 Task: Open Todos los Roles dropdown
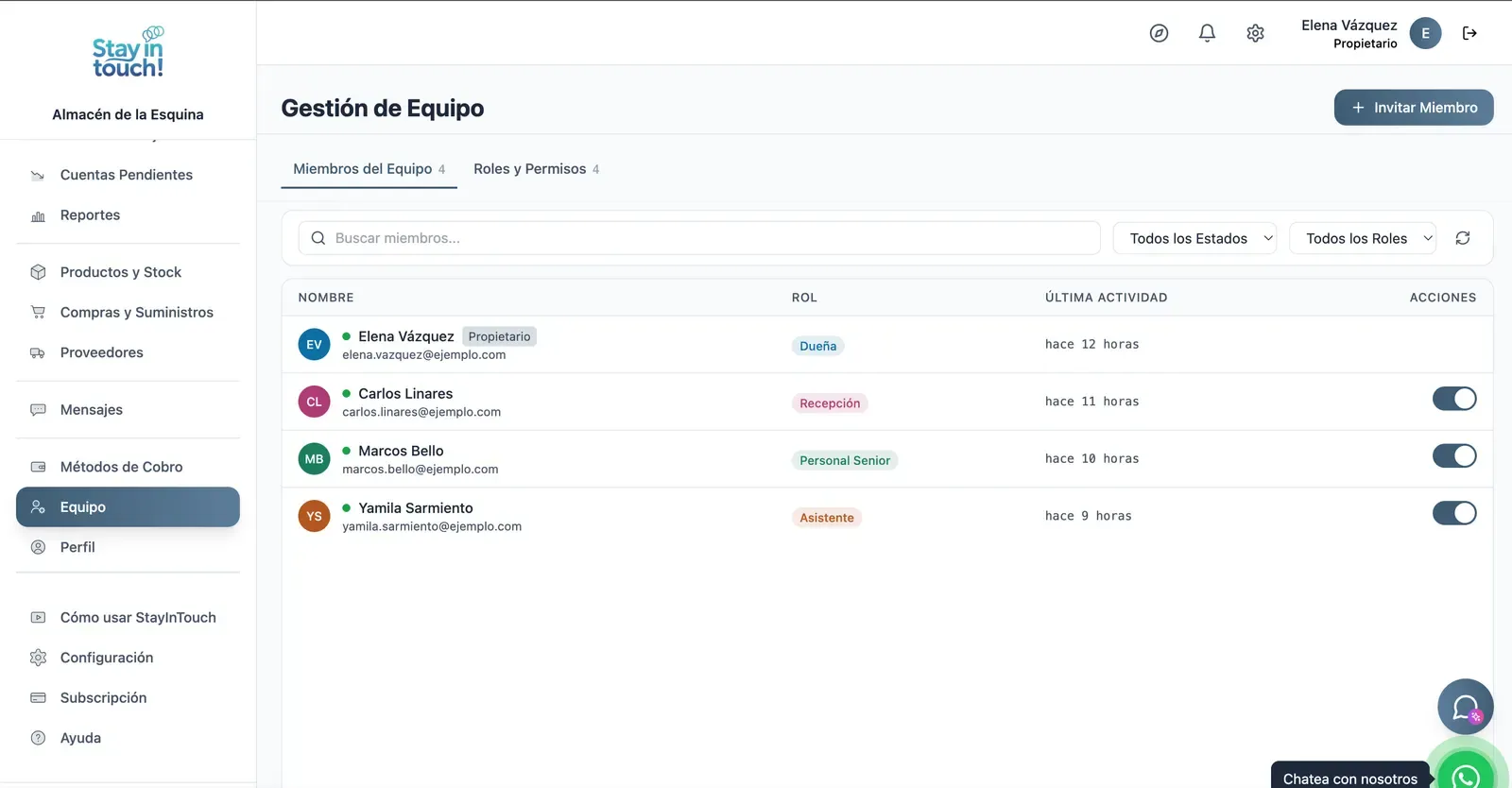pos(1363,238)
